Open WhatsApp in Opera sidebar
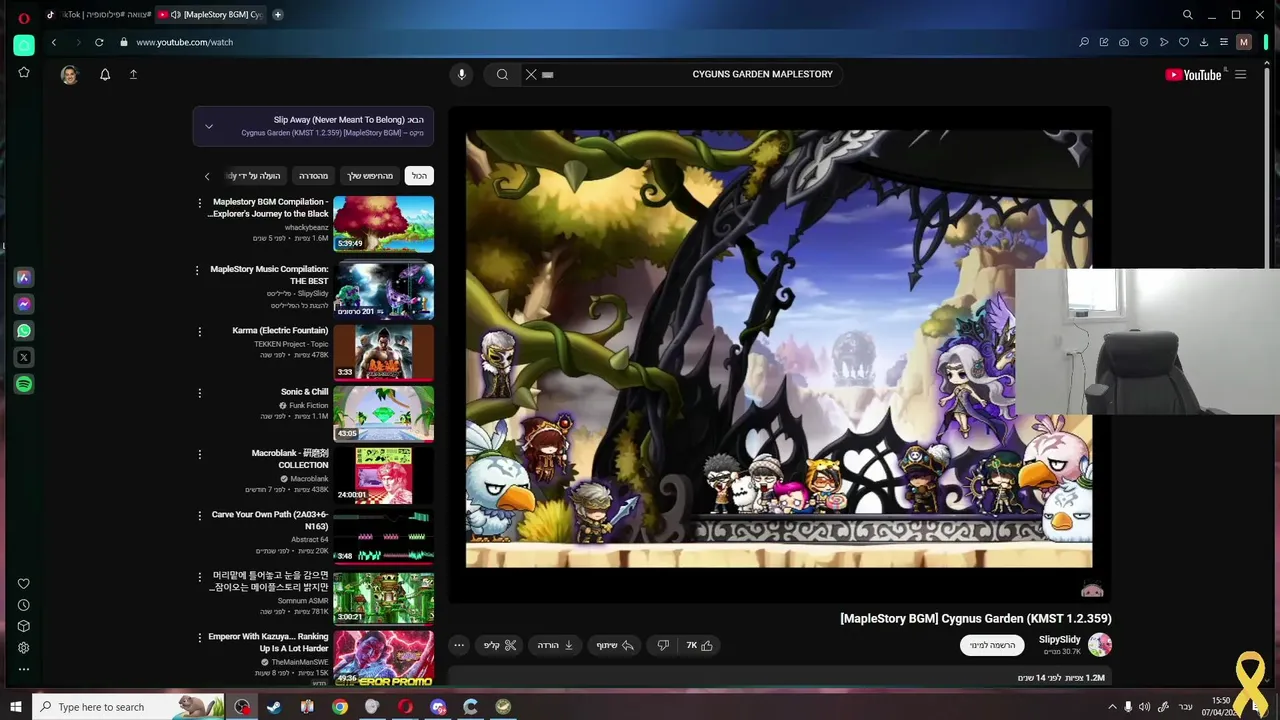1280x720 pixels. coord(24,330)
